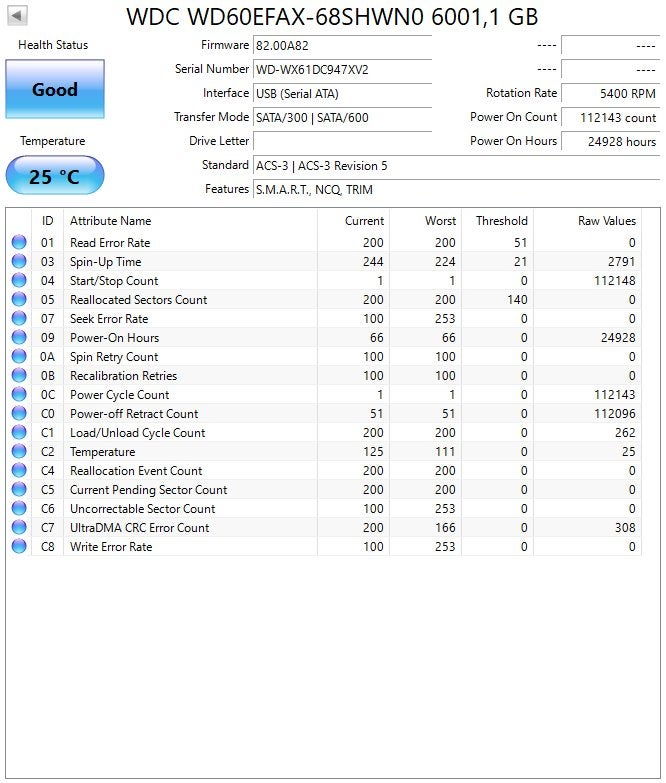Click the Power On Count value field
The image size is (666, 783).
(610, 117)
